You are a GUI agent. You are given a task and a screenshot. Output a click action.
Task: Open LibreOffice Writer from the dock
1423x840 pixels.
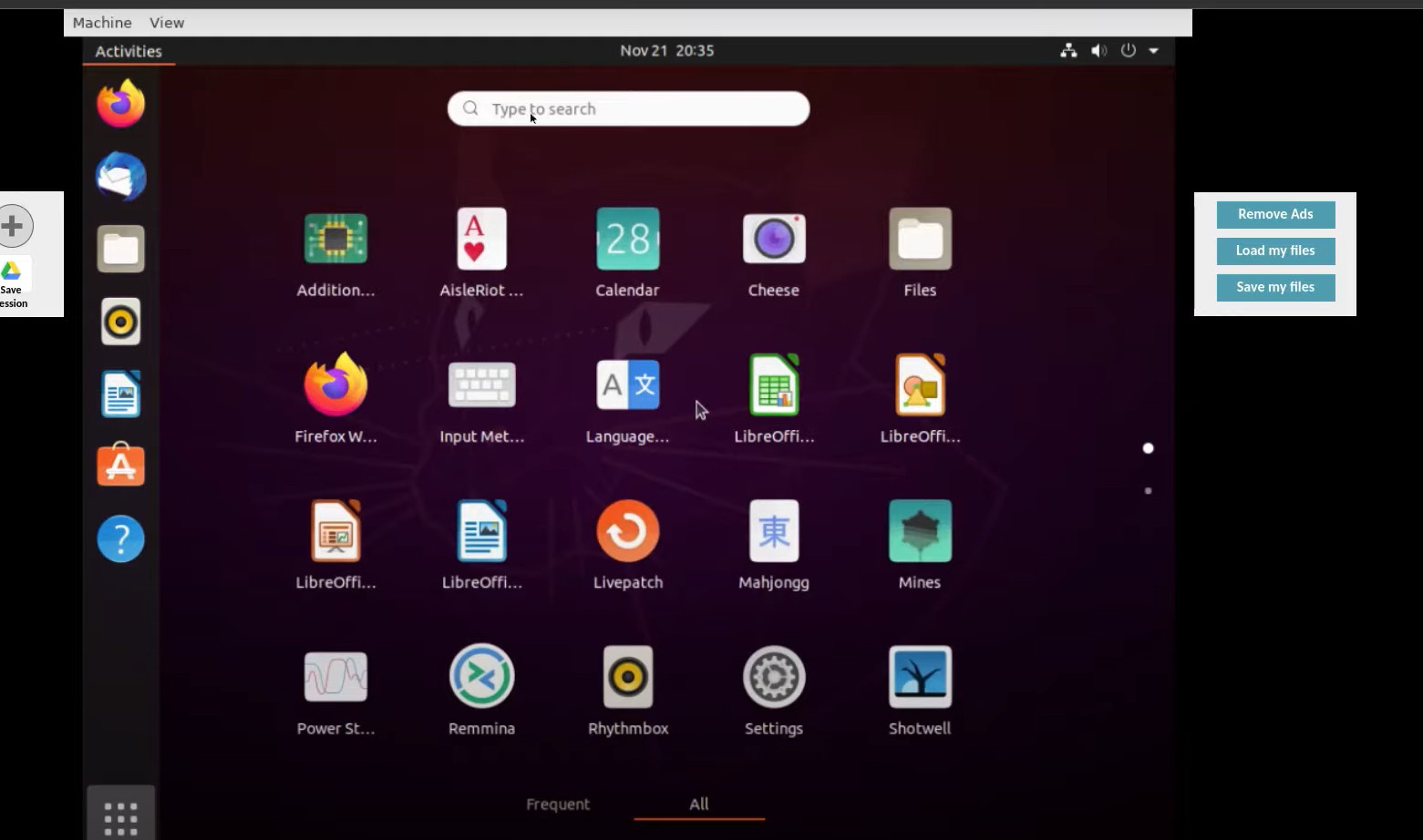[x=121, y=394]
